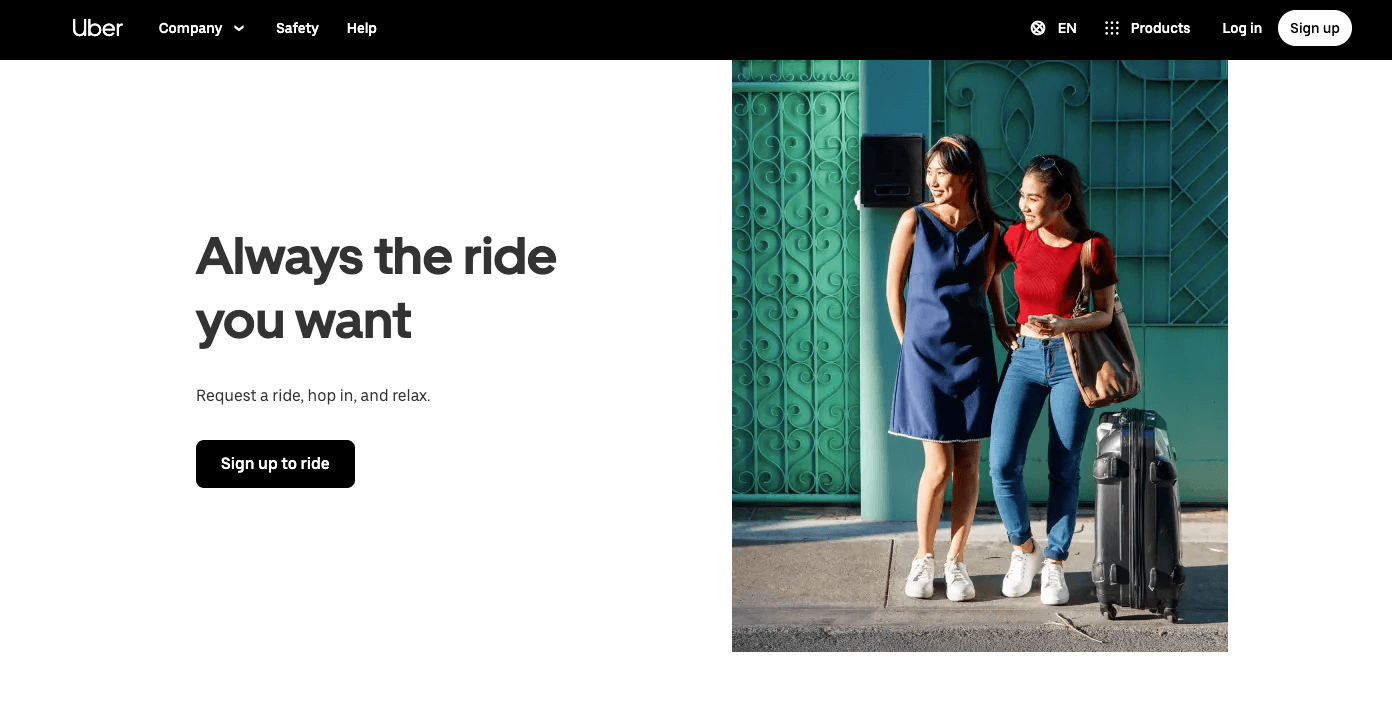Open the Help link in navigation
The image size is (1392, 716).
pyautogui.click(x=362, y=28)
